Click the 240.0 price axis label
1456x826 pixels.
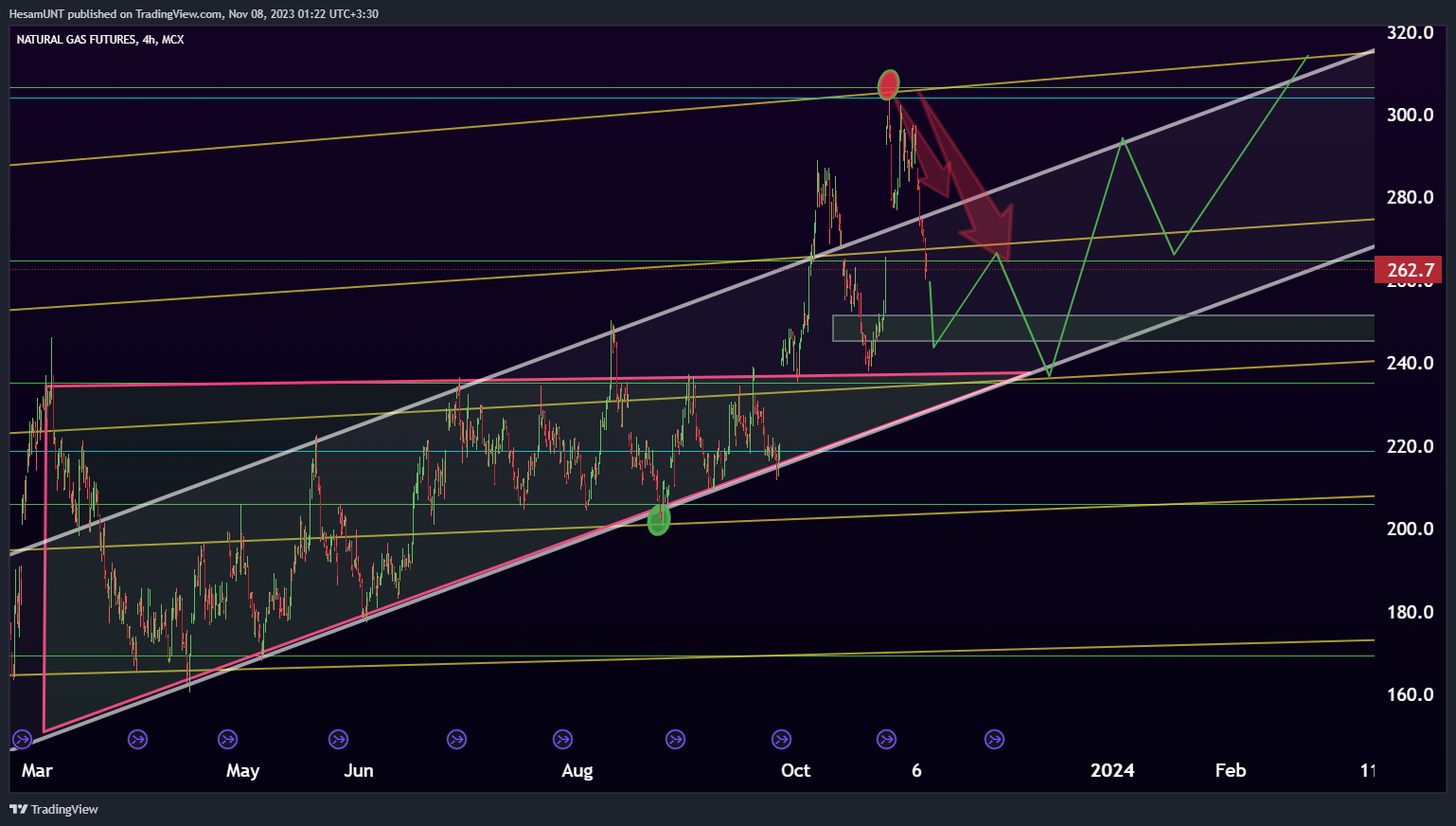pyautogui.click(x=1411, y=363)
